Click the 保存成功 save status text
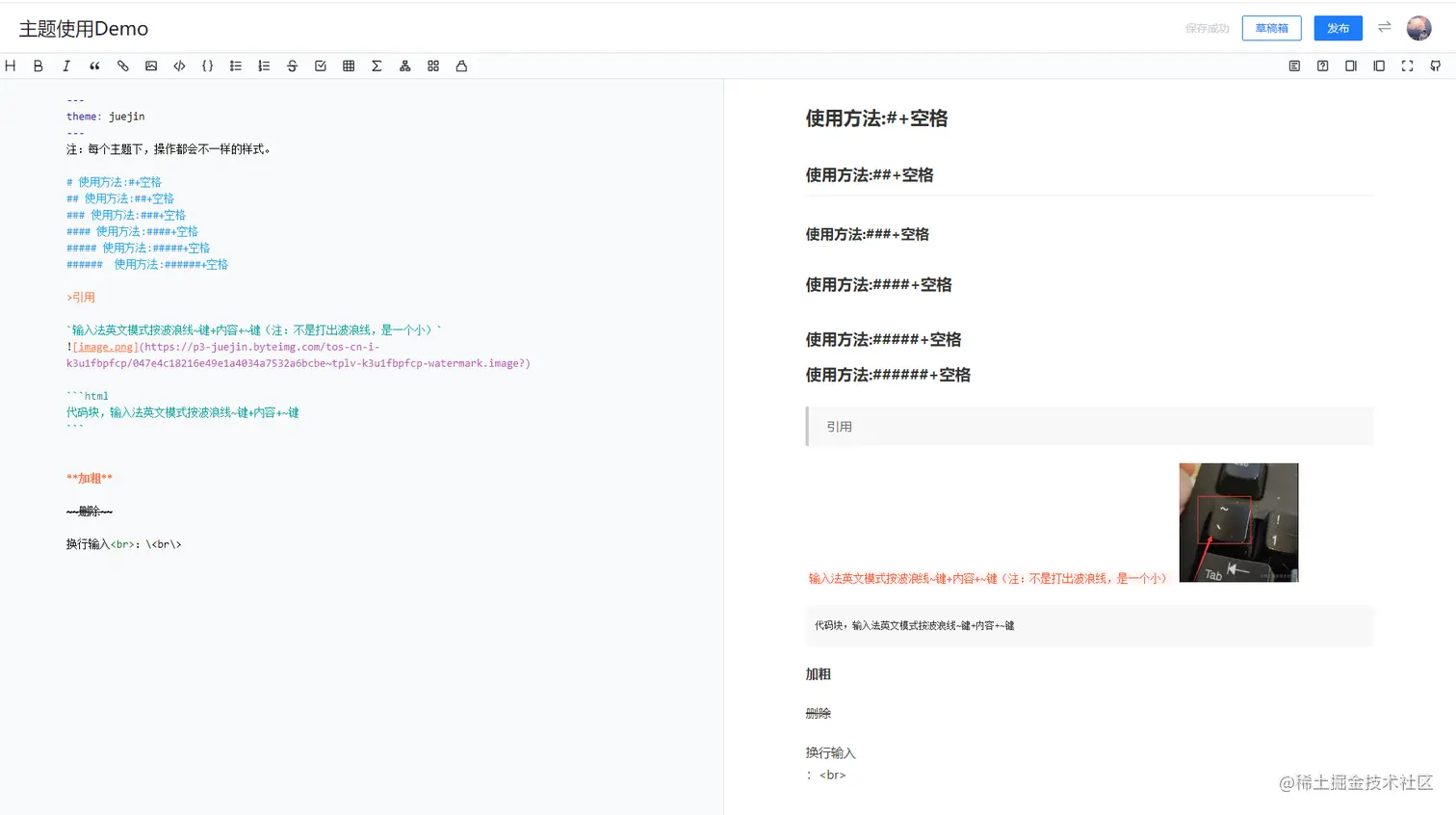 (x=1208, y=29)
